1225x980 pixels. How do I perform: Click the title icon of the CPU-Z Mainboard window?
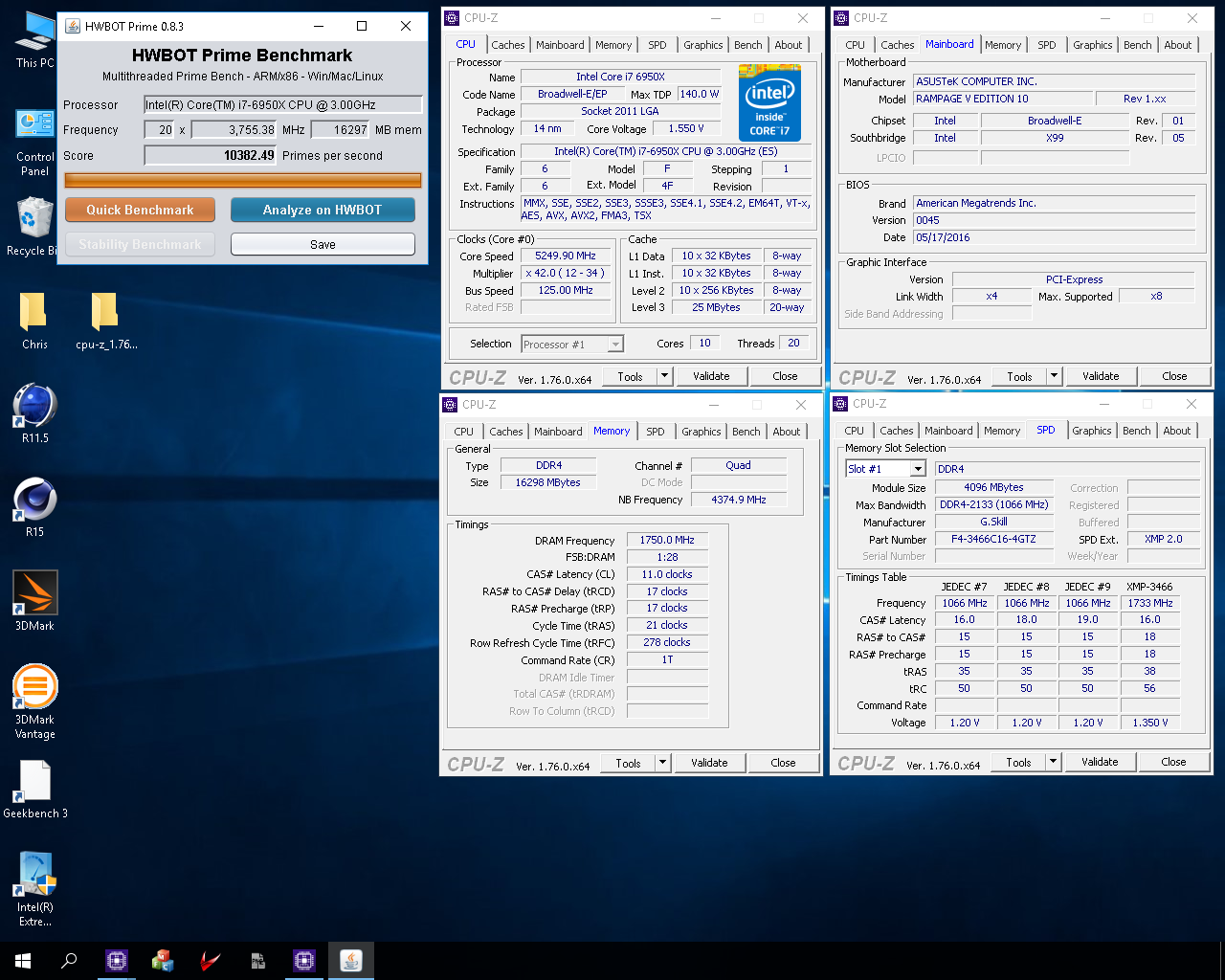point(841,17)
